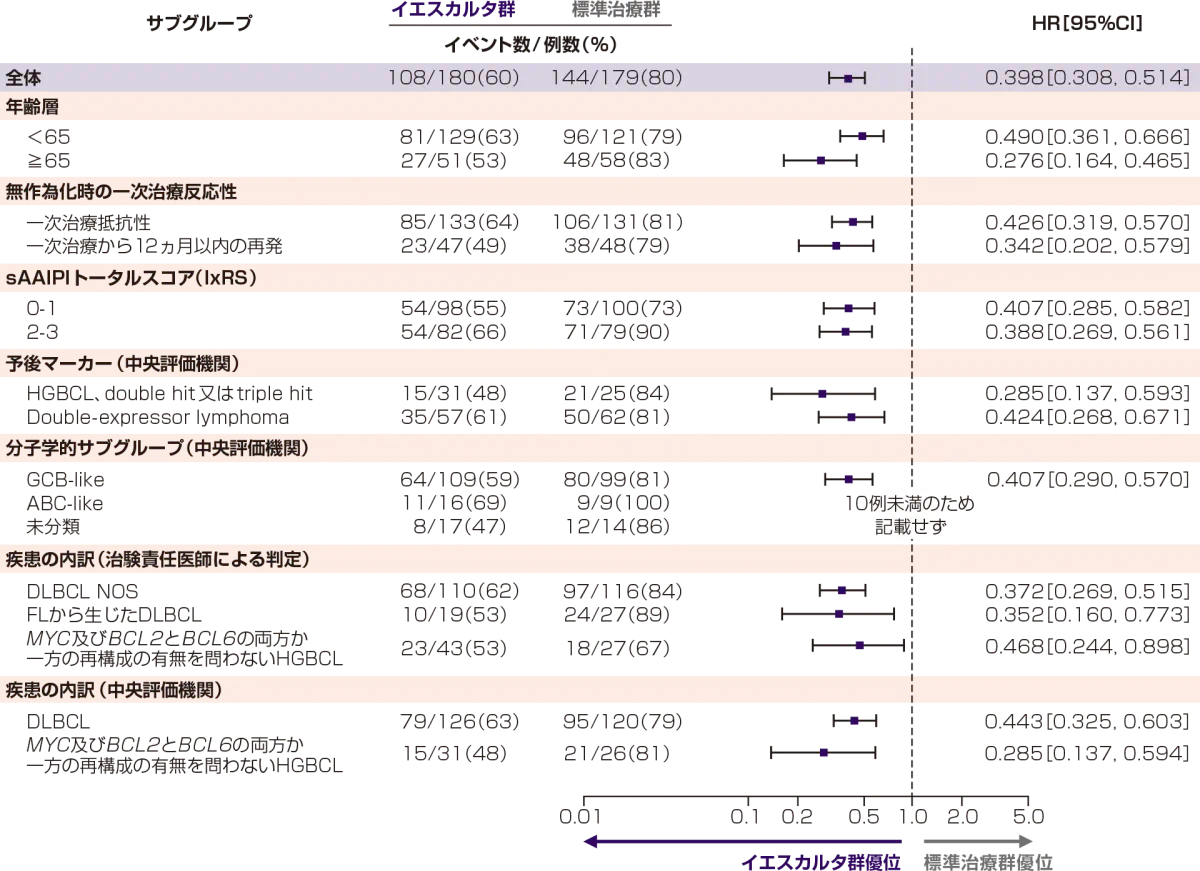Click the value '85/133(64)'
The image size is (1200, 871).
[x=458, y=222]
